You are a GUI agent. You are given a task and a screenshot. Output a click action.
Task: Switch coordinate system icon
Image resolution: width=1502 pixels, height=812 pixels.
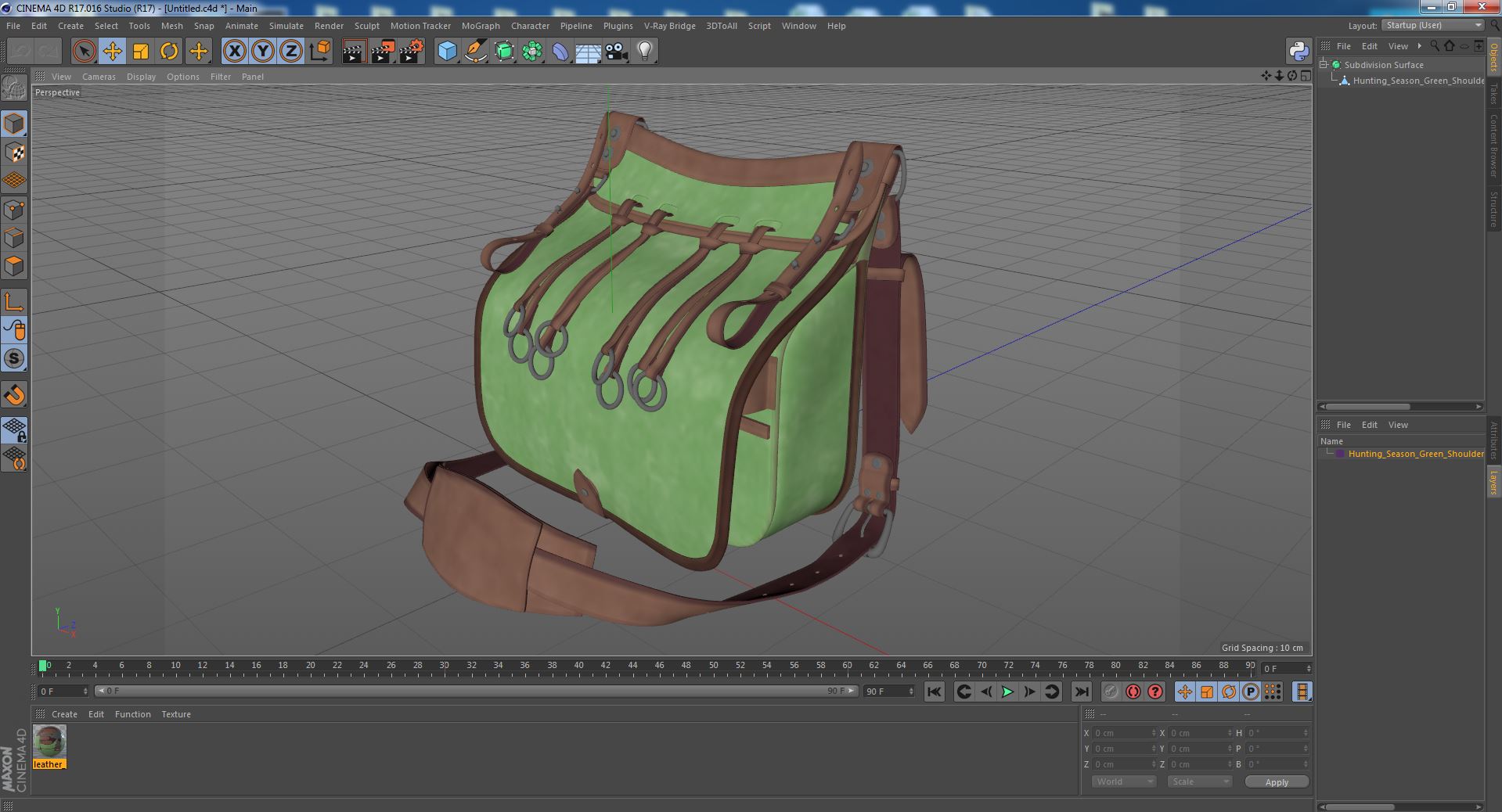319,52
